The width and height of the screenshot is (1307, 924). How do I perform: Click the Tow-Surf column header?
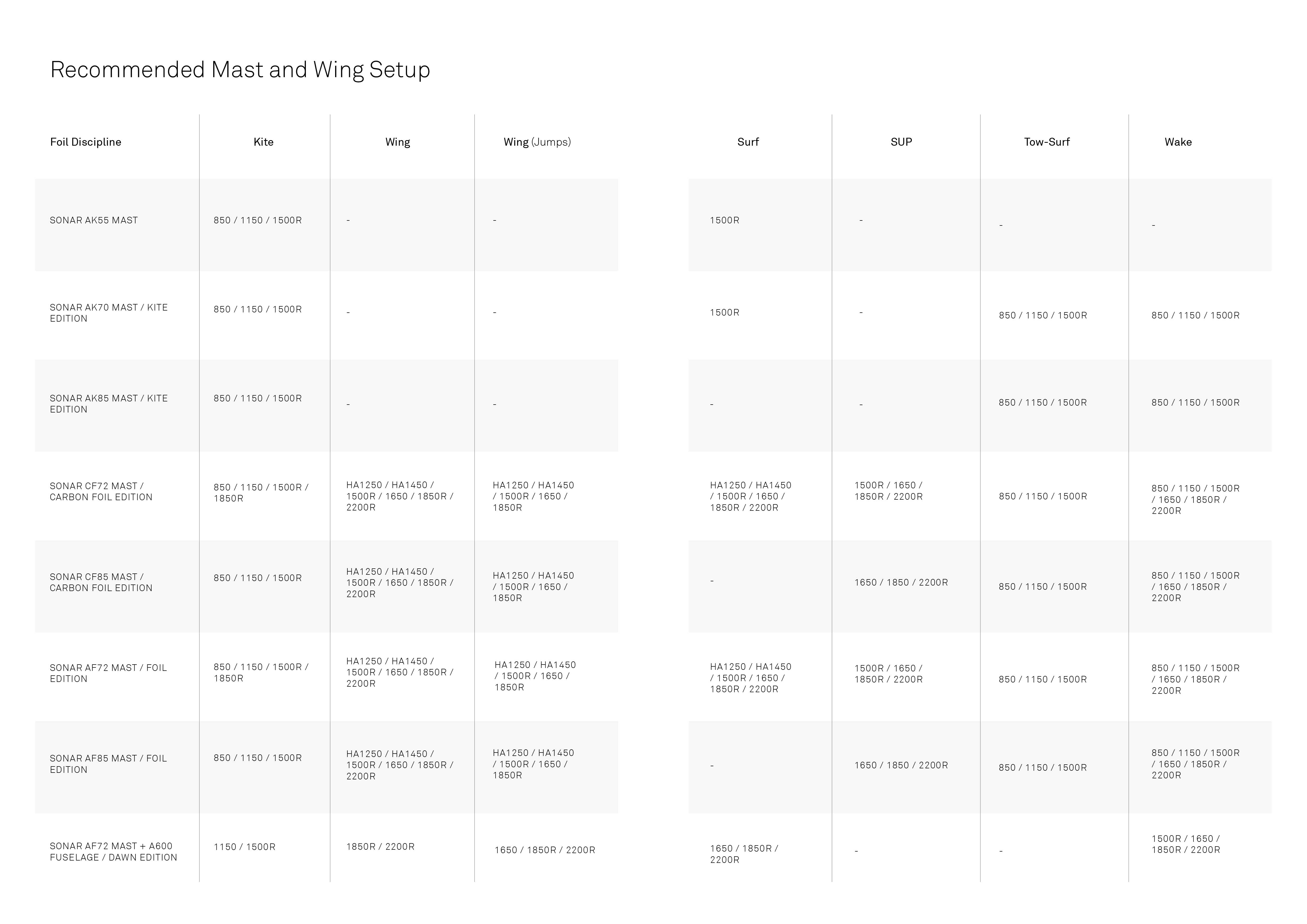(1047, 142)
